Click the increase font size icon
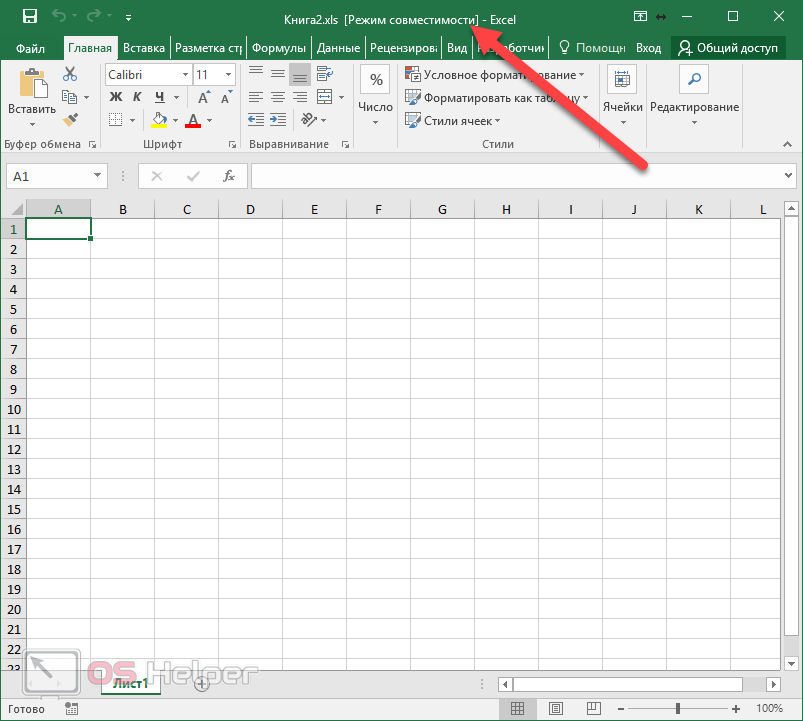Screen dimensions: 803x721 coord(203,97)
